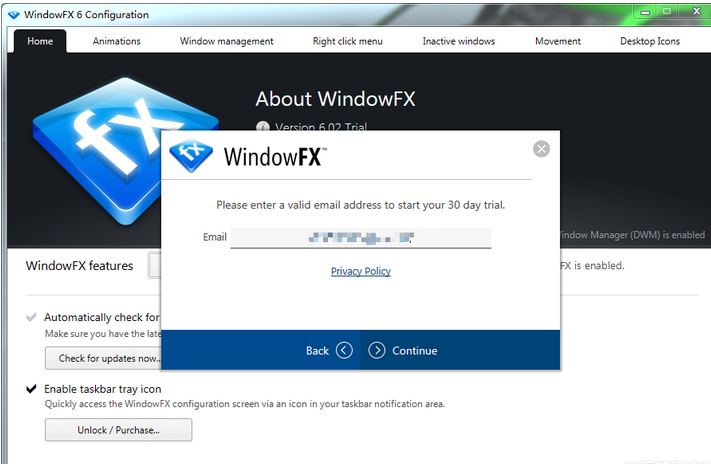711x464 pixels.
Task: Click the Check for updates now button
Action: pyautogui.click(x=103, y=358)
